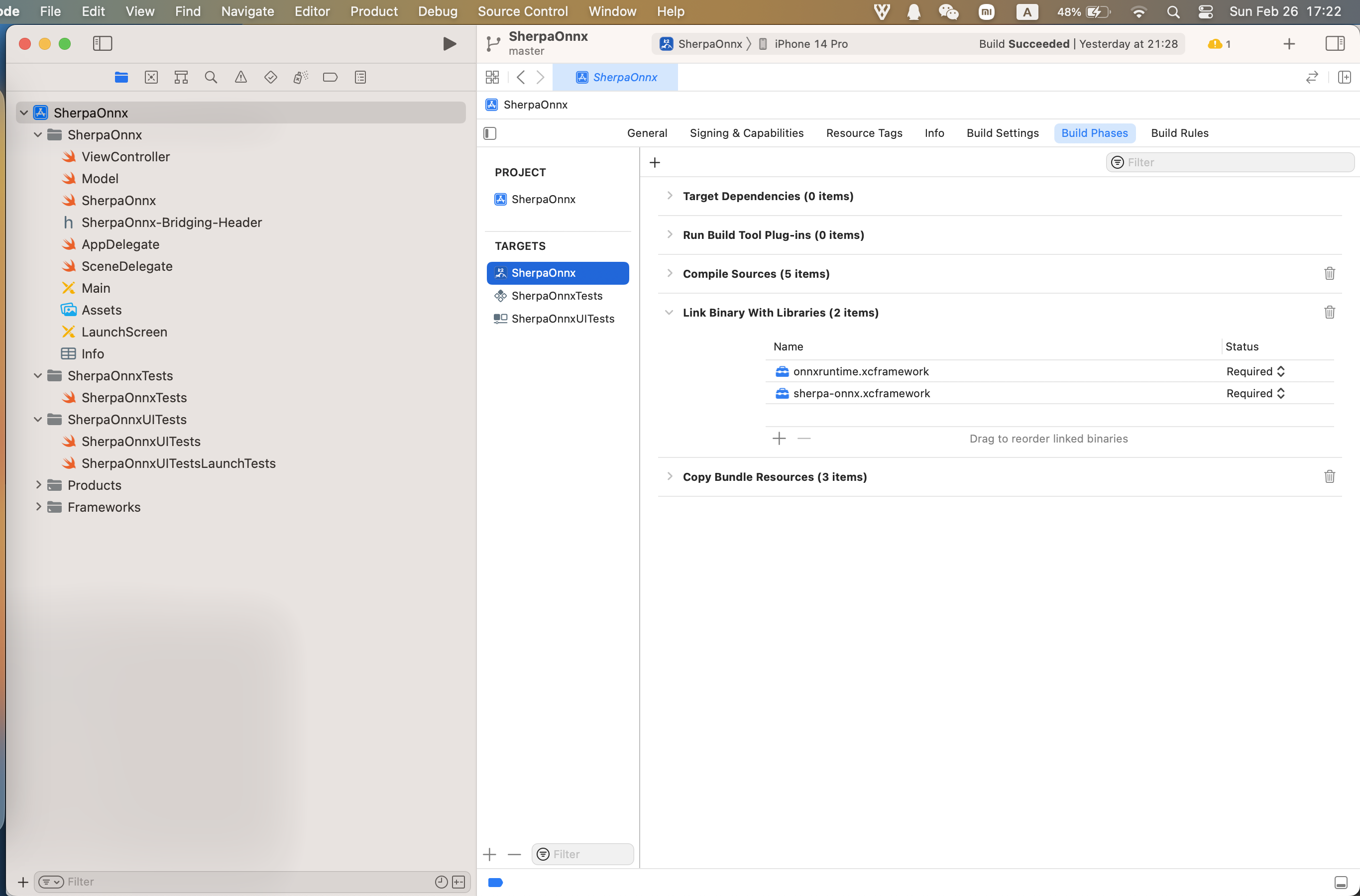Remove the selected target with minus
This screenshot has height=896, width=1360.
click(x=514, y=855)
